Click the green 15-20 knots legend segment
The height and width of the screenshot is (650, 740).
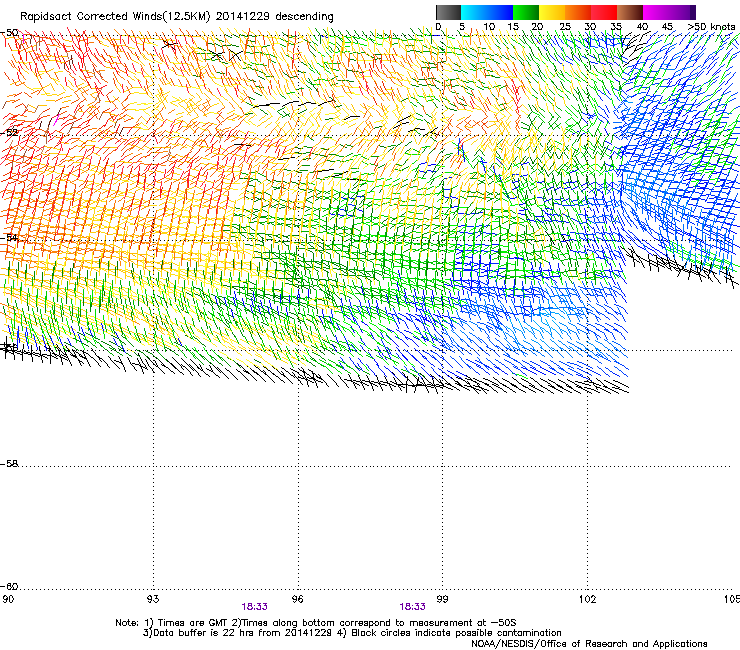pos(526,12)
